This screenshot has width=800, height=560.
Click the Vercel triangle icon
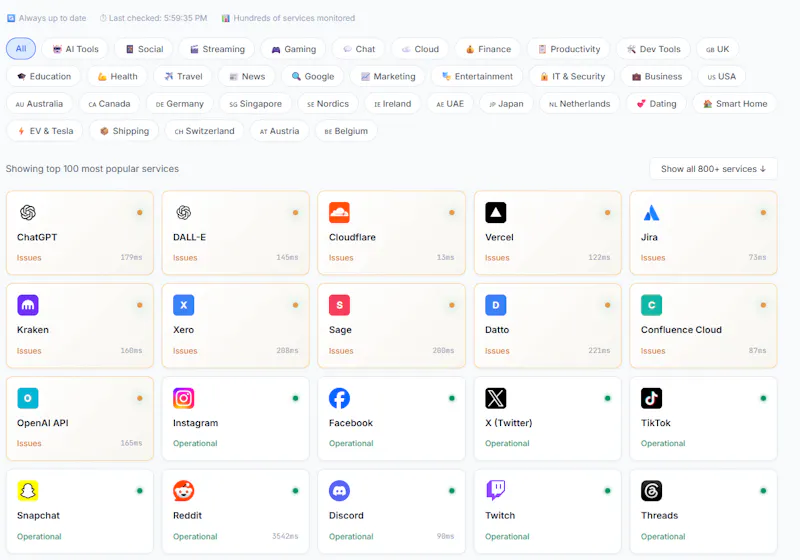[x=495, y=213]
